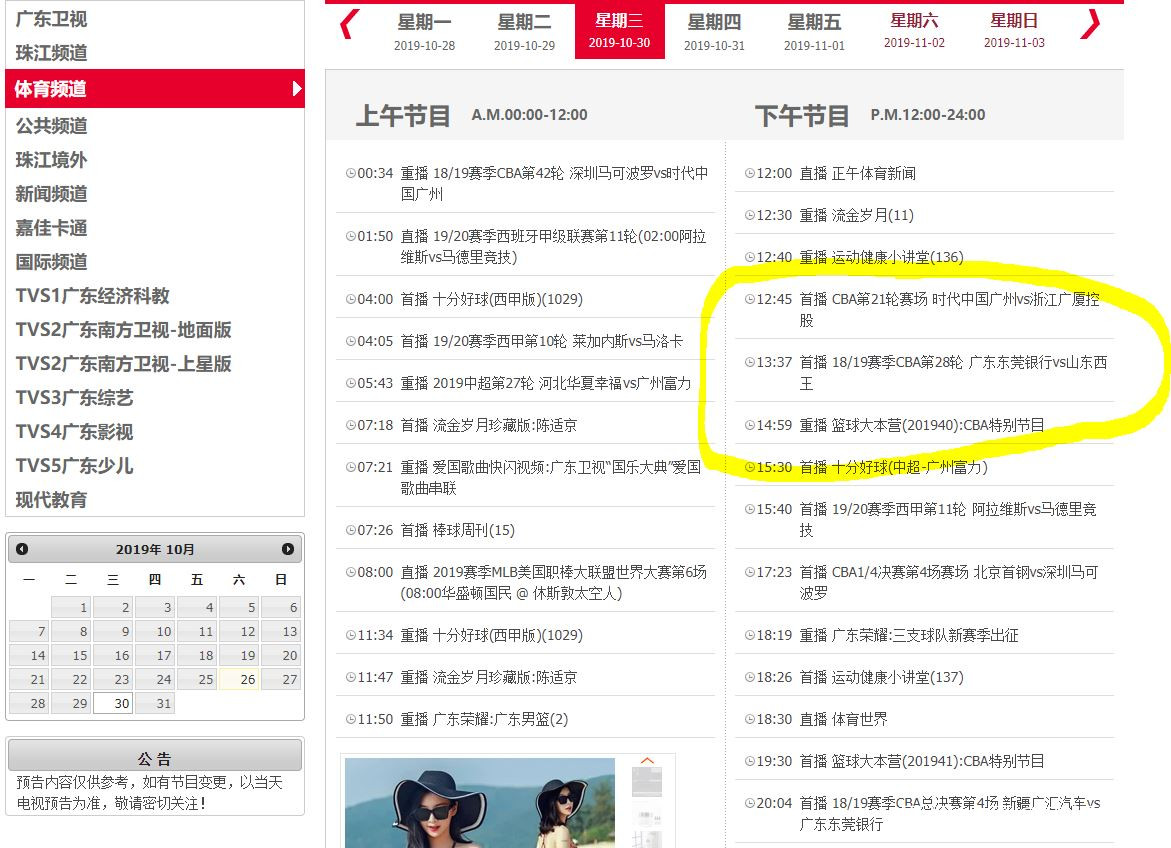The image size is (1171, 848).
Task: Click the sunhat women advertisement image
Action: click(479, 802)
